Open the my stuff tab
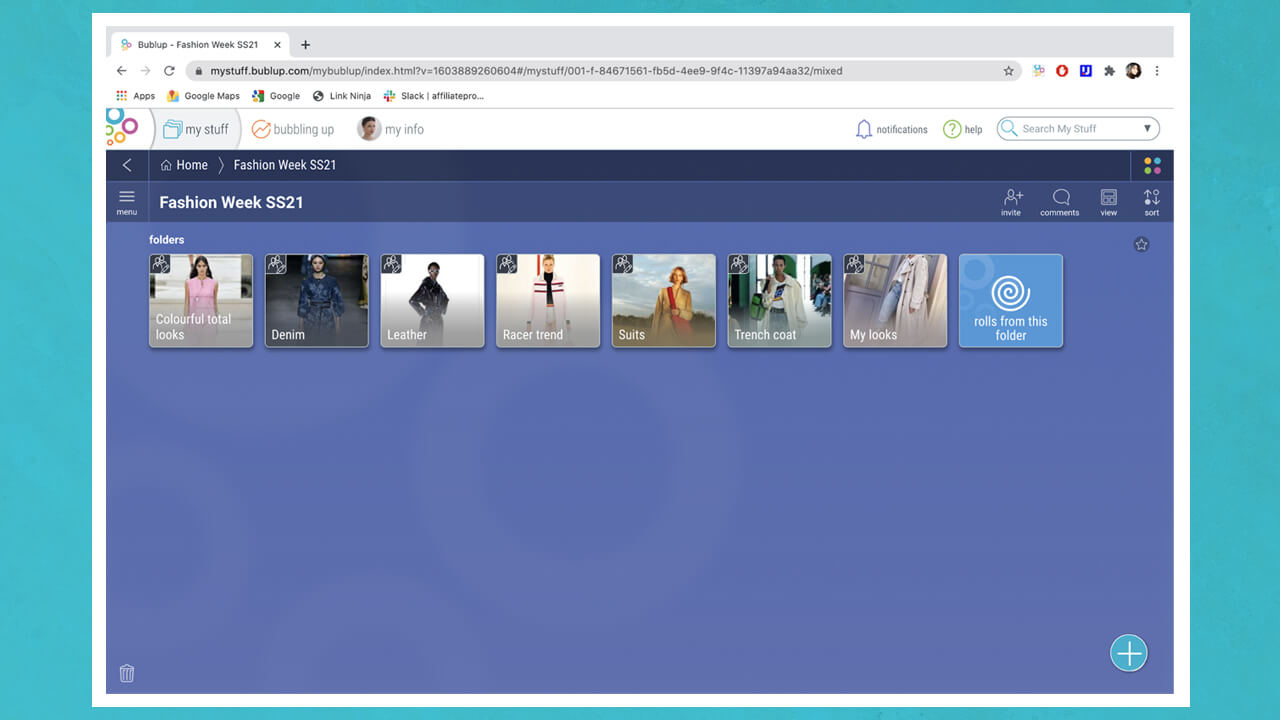The image size is (1280, 720). [196, 129]
